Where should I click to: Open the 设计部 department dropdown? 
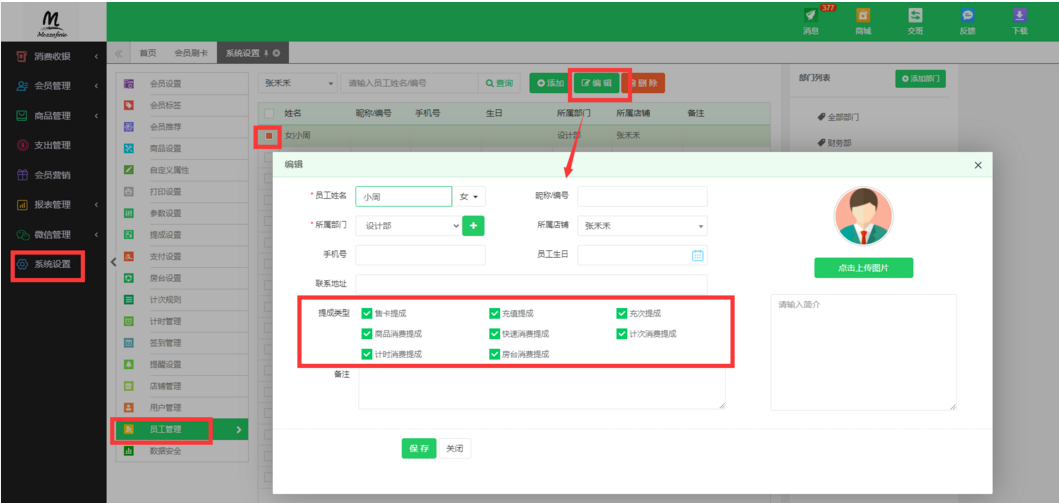click(x=408, y=226)
